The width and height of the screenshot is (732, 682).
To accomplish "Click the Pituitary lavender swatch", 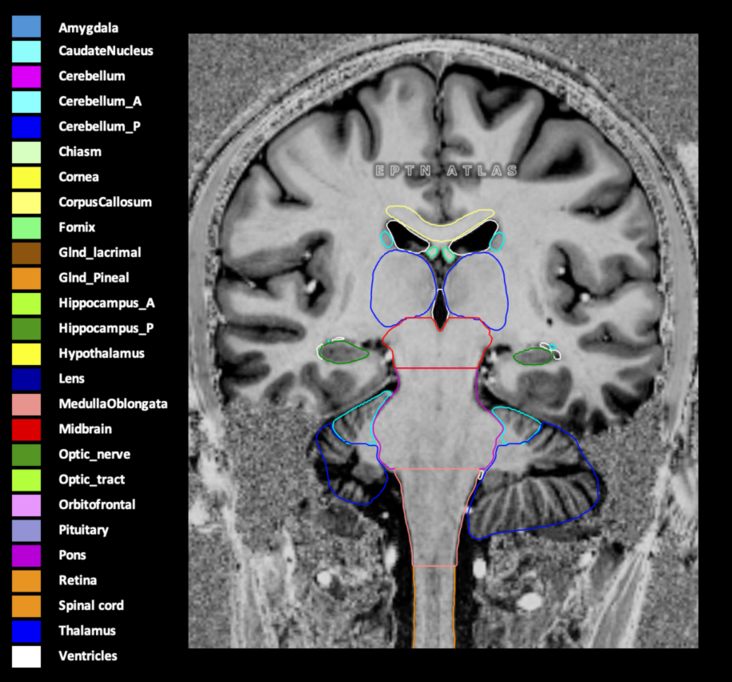I will click(26, 530).
